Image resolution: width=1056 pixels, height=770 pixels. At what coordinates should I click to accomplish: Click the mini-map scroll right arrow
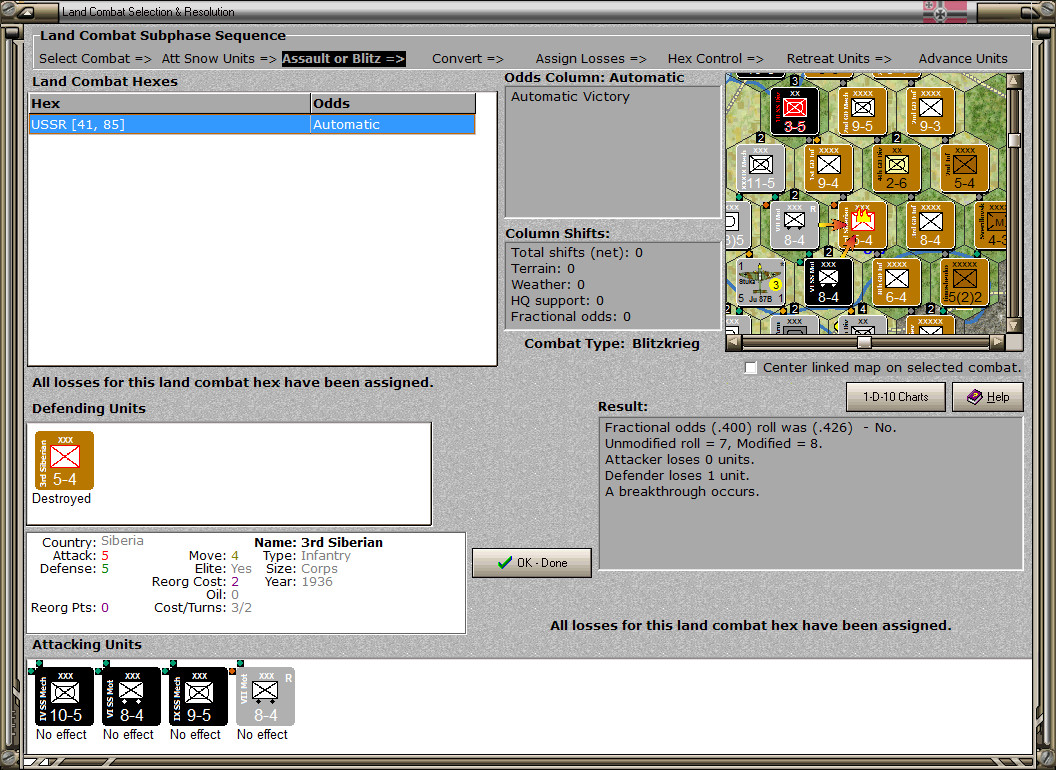pyautogui.click(x=997, y=342)
